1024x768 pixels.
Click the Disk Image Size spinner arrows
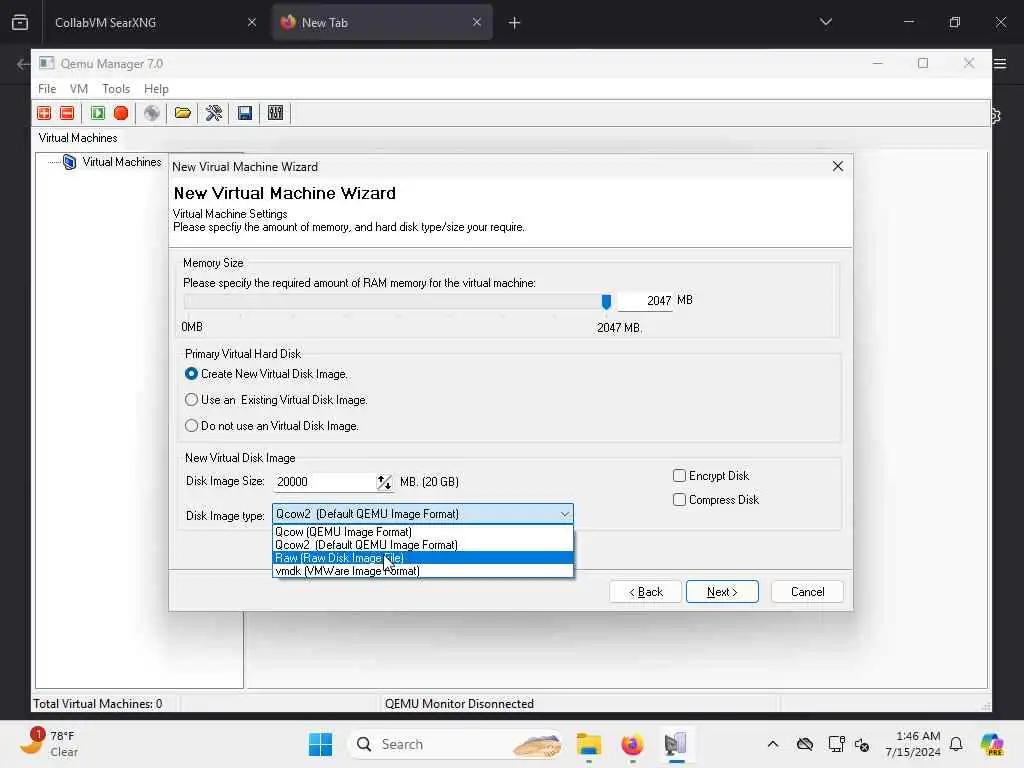pos(384,482)
